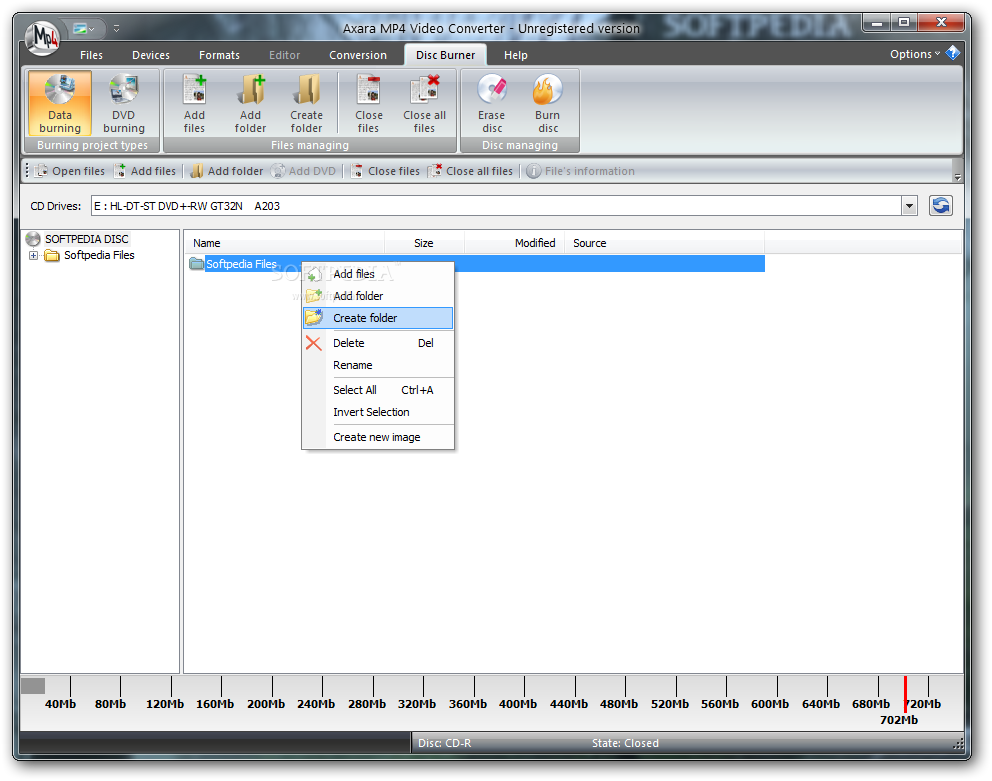
Task: Click Burn disc flame icon
Action: click(547, 103)
